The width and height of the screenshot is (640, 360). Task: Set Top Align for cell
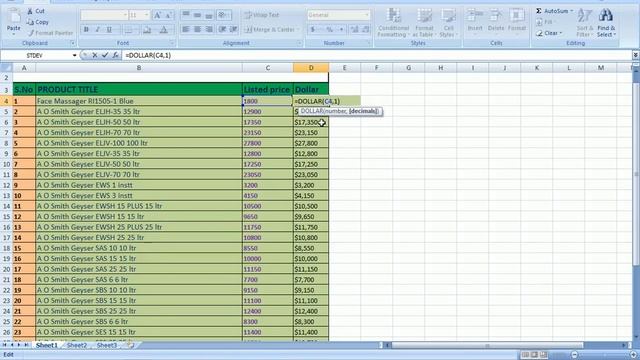(x=186, y=15)
